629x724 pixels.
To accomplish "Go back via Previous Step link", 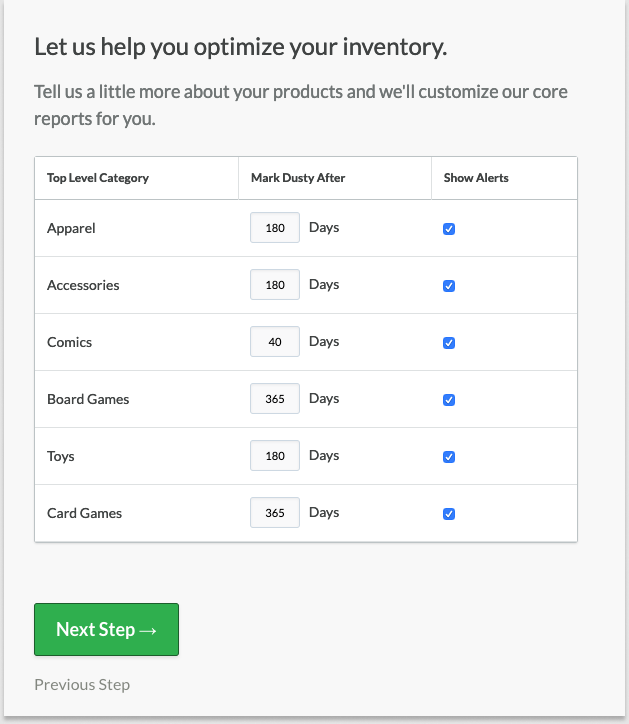I will (x=82, y=685).
